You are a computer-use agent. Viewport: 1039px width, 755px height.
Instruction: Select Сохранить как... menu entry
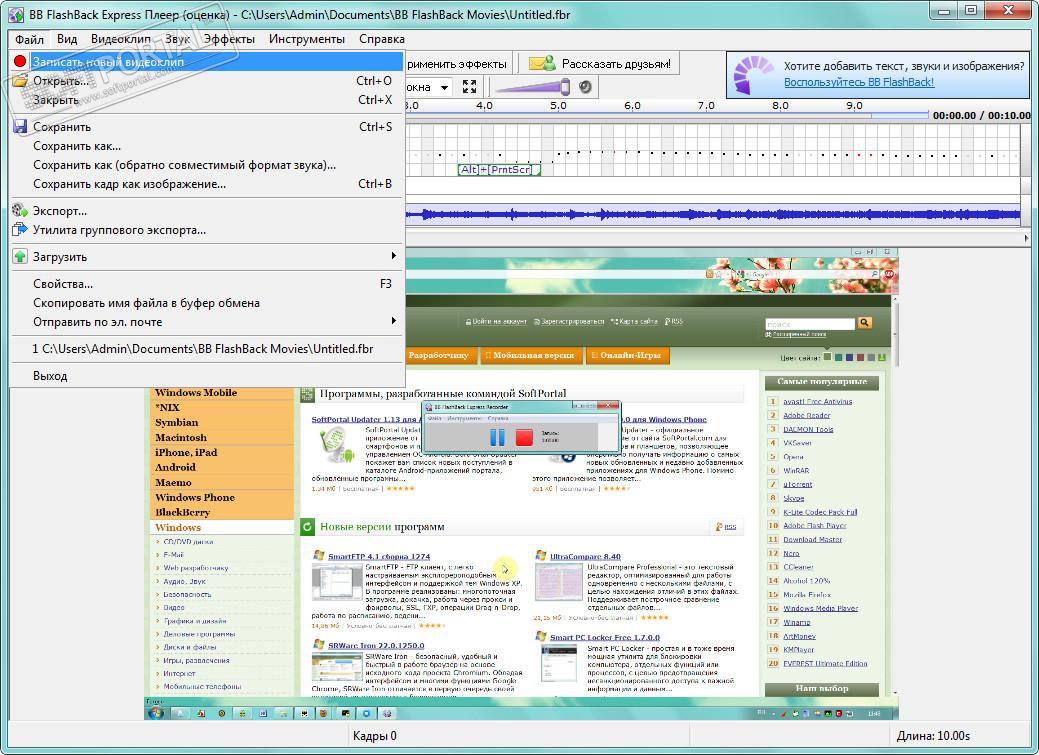[x=207, y=146]
